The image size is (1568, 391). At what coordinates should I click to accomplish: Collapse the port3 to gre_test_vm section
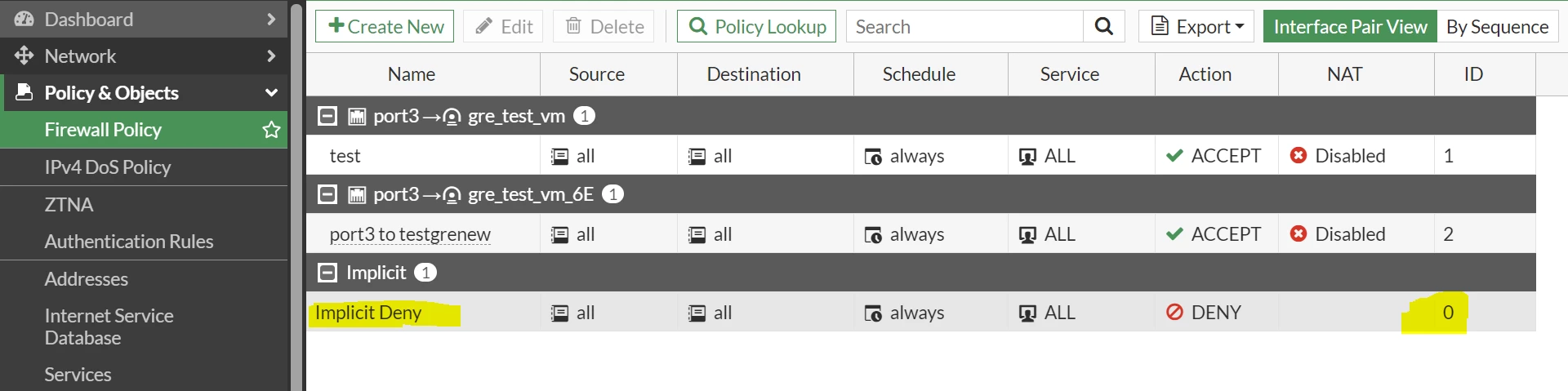(x=327, y=116)
